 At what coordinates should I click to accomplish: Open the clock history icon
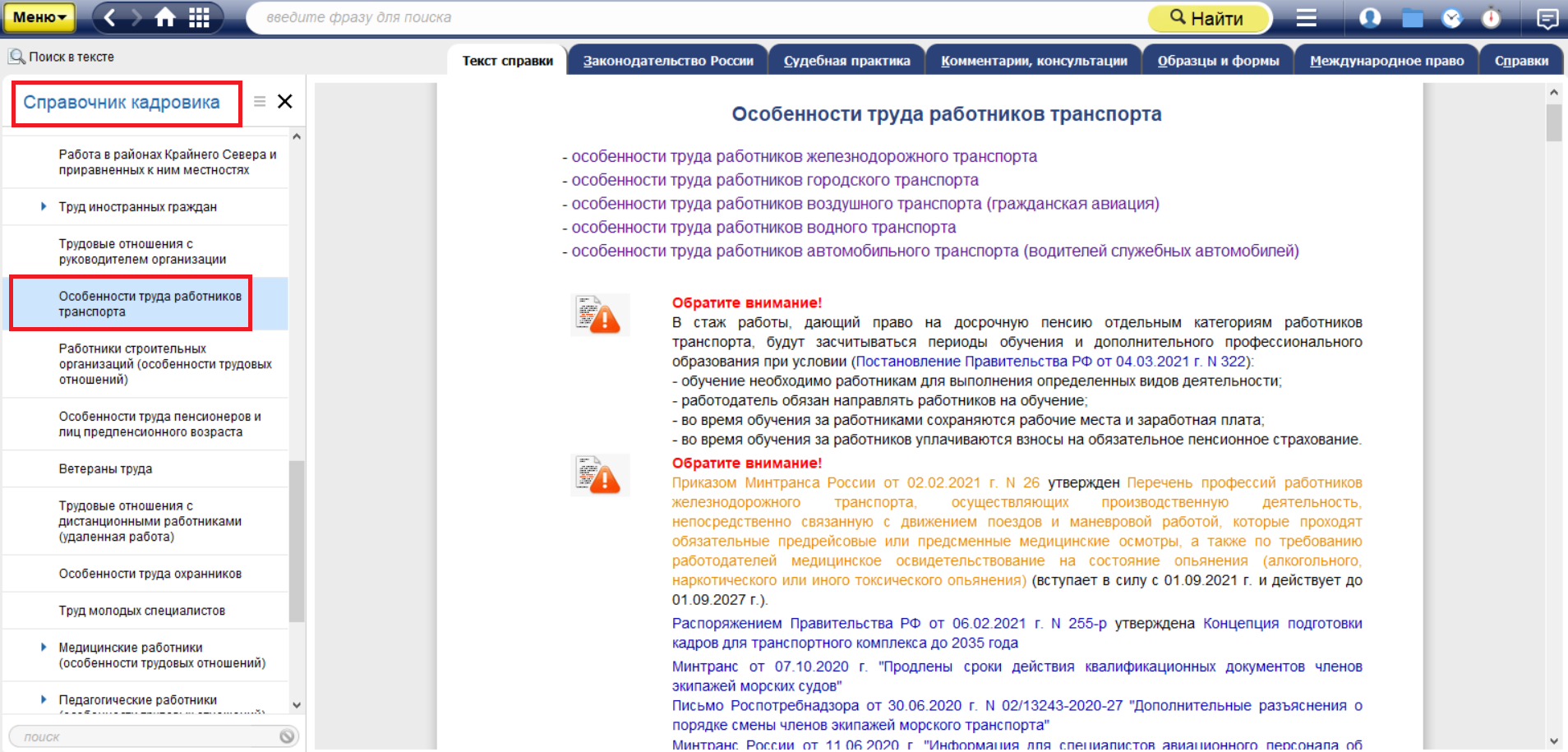(1452, 17)
